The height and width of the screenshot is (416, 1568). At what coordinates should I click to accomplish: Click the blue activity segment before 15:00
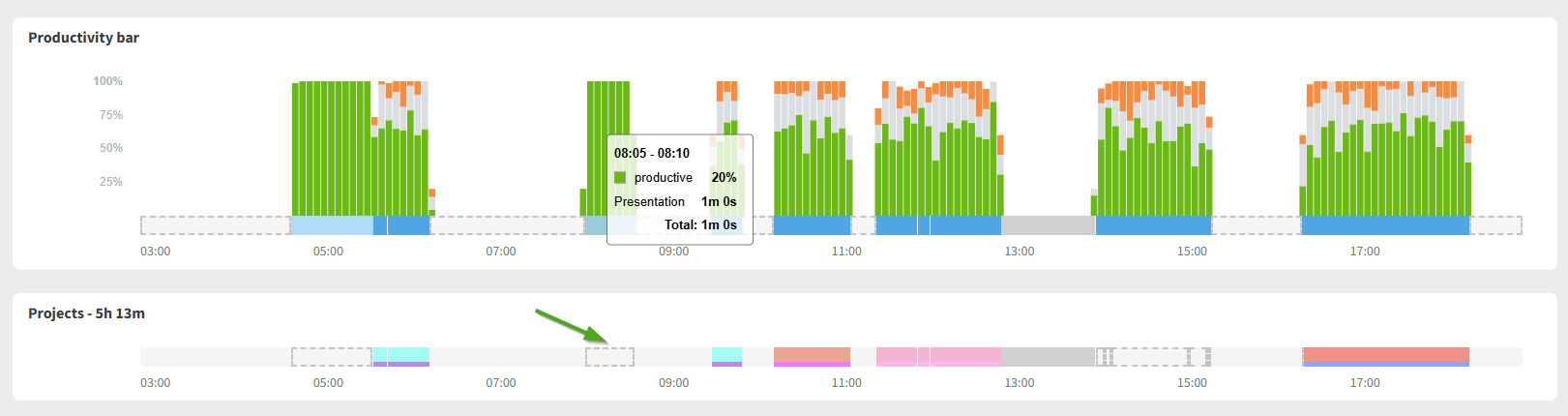[x=1153, y=225]
